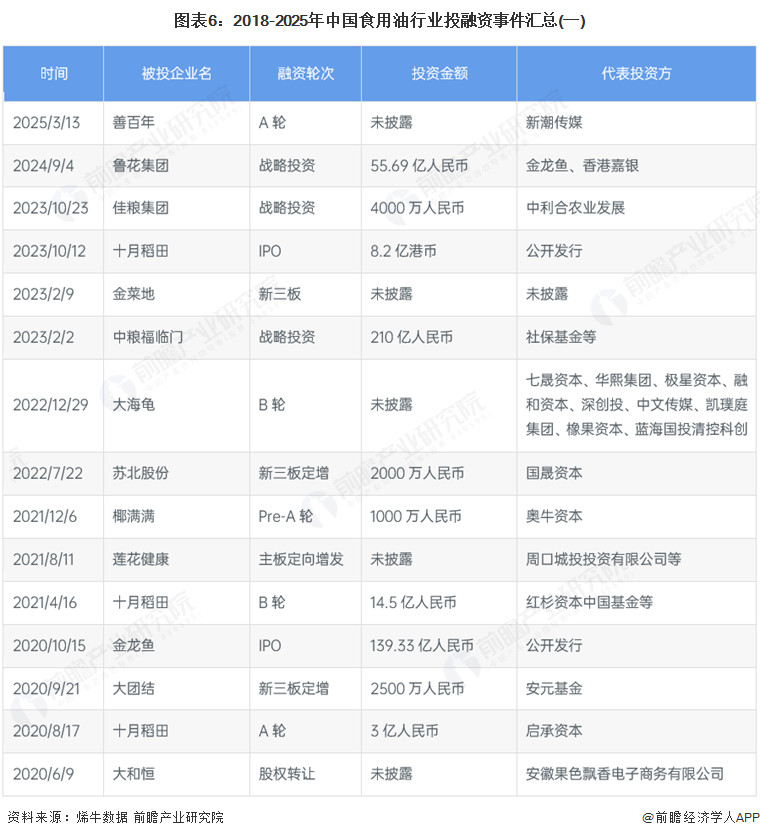
Task: Click round Pre-A 轮
Action: (285, 517)
